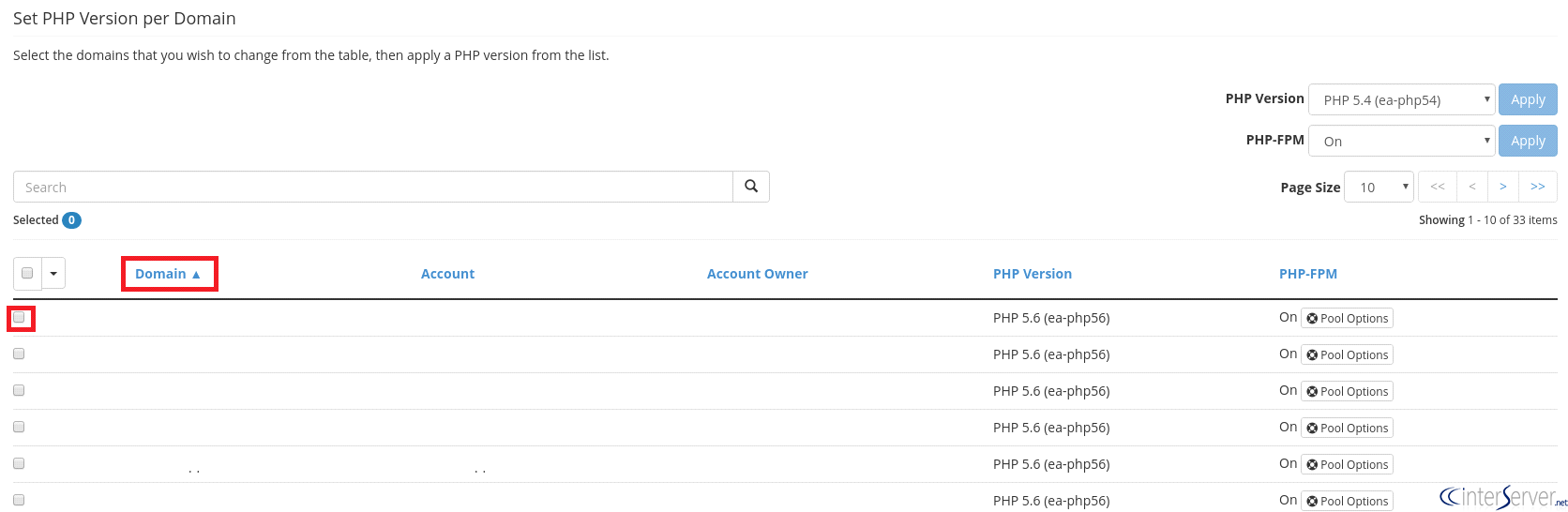This screenshot has width=1568, height=512.
Task: Open Pool Options in first row
Action: pos(1347,318)
